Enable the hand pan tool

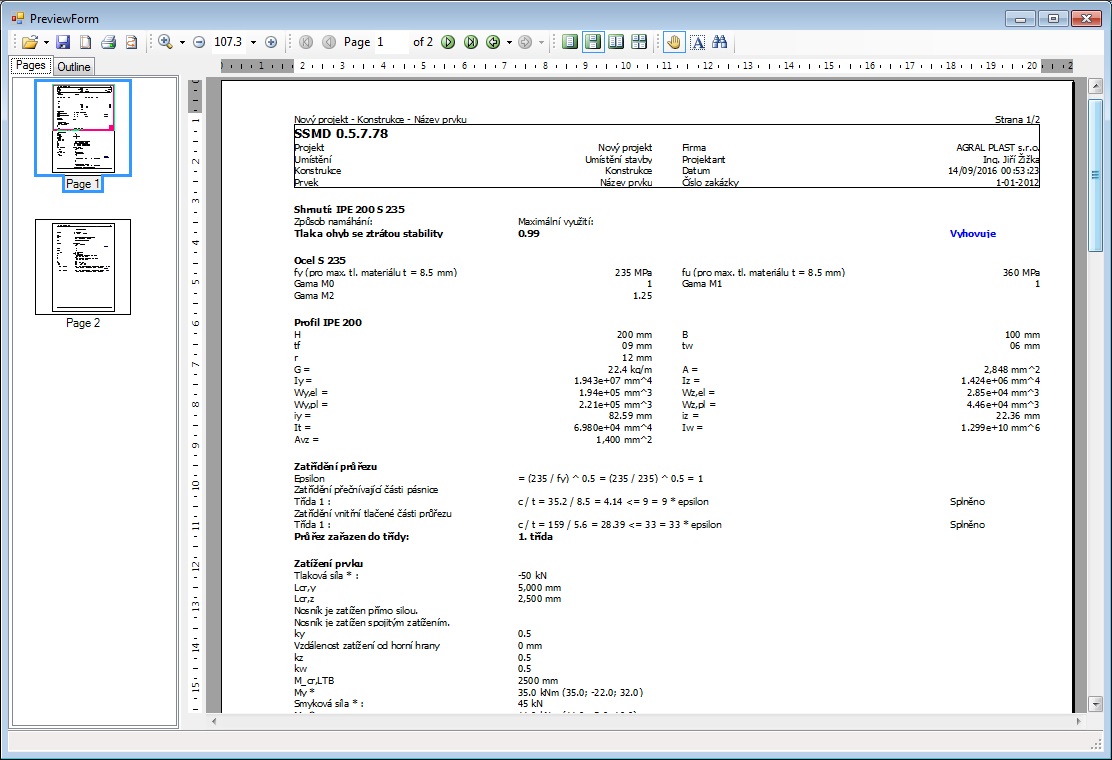click(674, 42)
